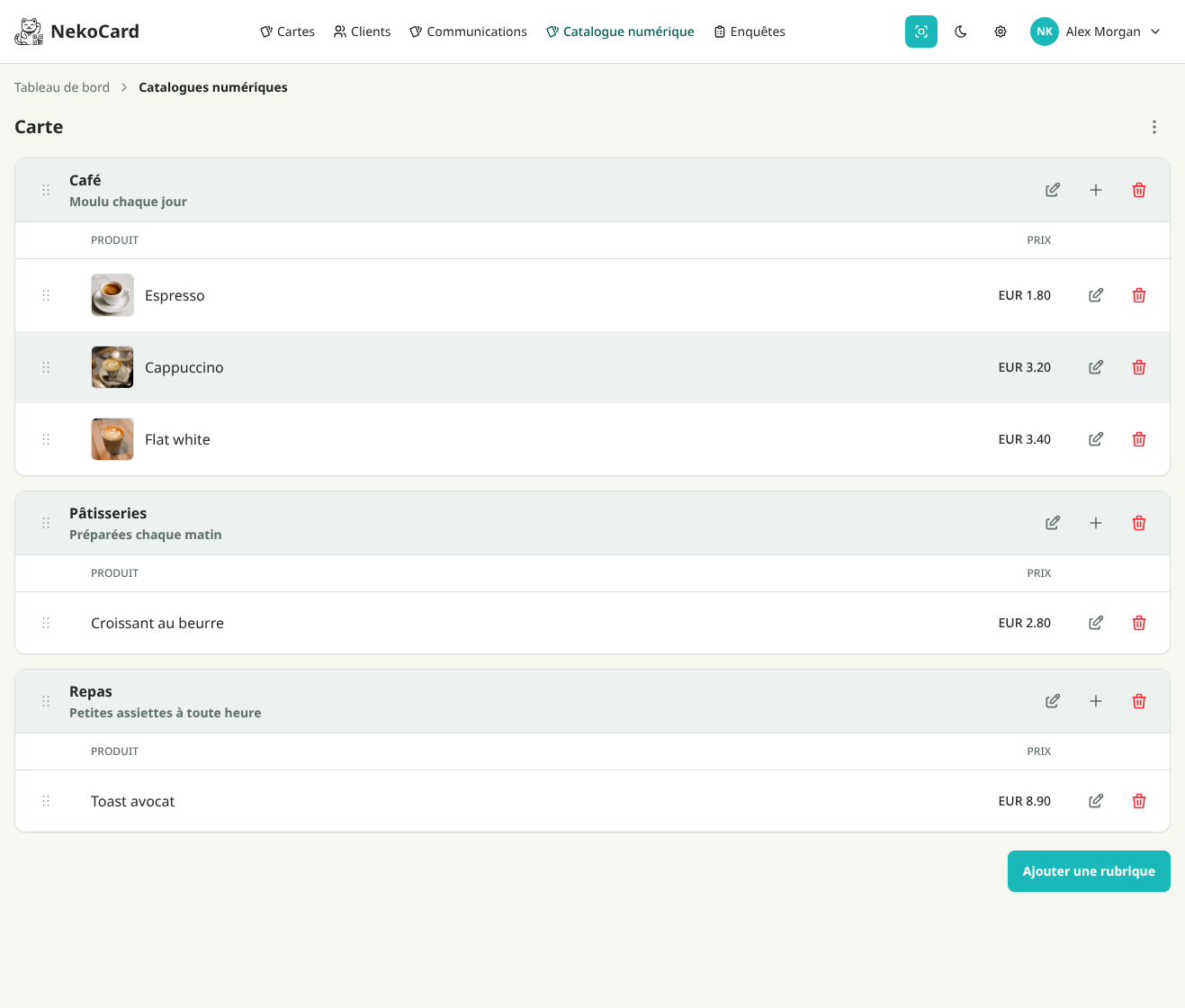Click the EUR 3.20 price
The height and width of the screenshot is (1008, 1185).
(1025, 367)
